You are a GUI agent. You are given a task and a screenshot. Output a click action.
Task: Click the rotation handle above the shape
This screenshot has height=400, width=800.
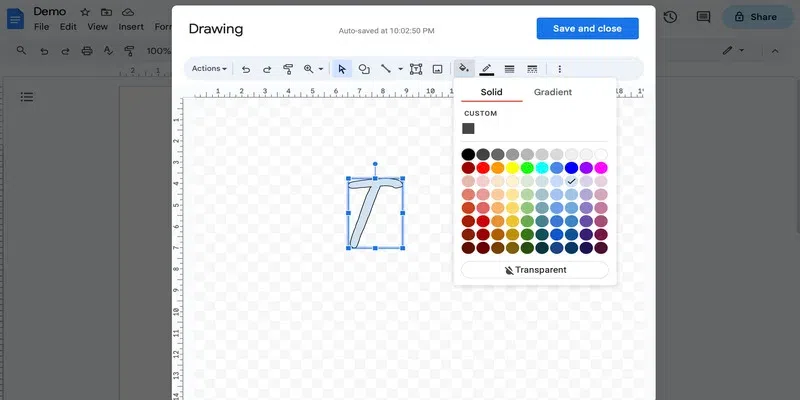[375, 163]
